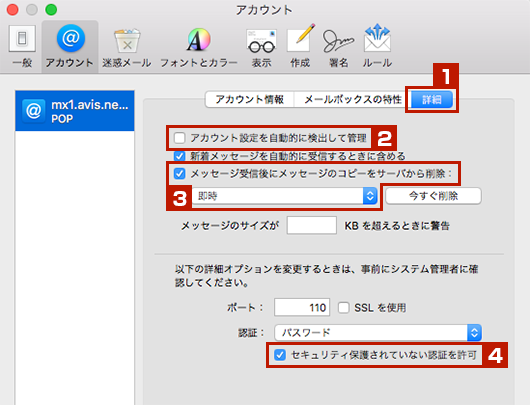
Task: Click the 今すぐ削除 button
Action: coord(433,196)
